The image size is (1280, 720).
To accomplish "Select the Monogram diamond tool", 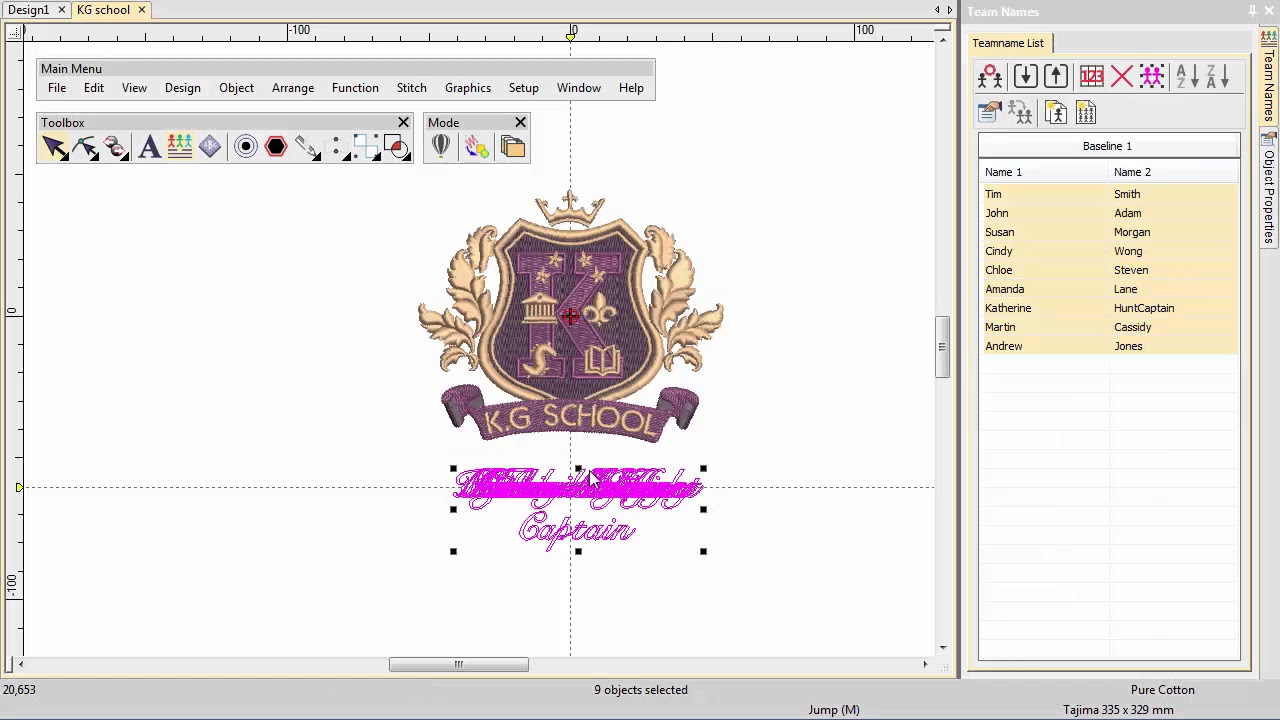I will (210, 148).
